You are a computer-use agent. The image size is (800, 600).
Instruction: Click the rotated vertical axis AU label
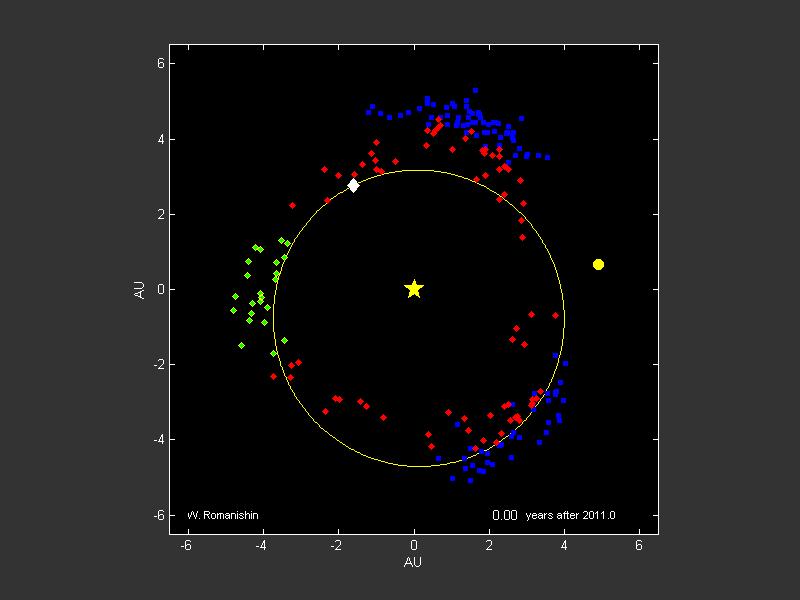[142, 289]
